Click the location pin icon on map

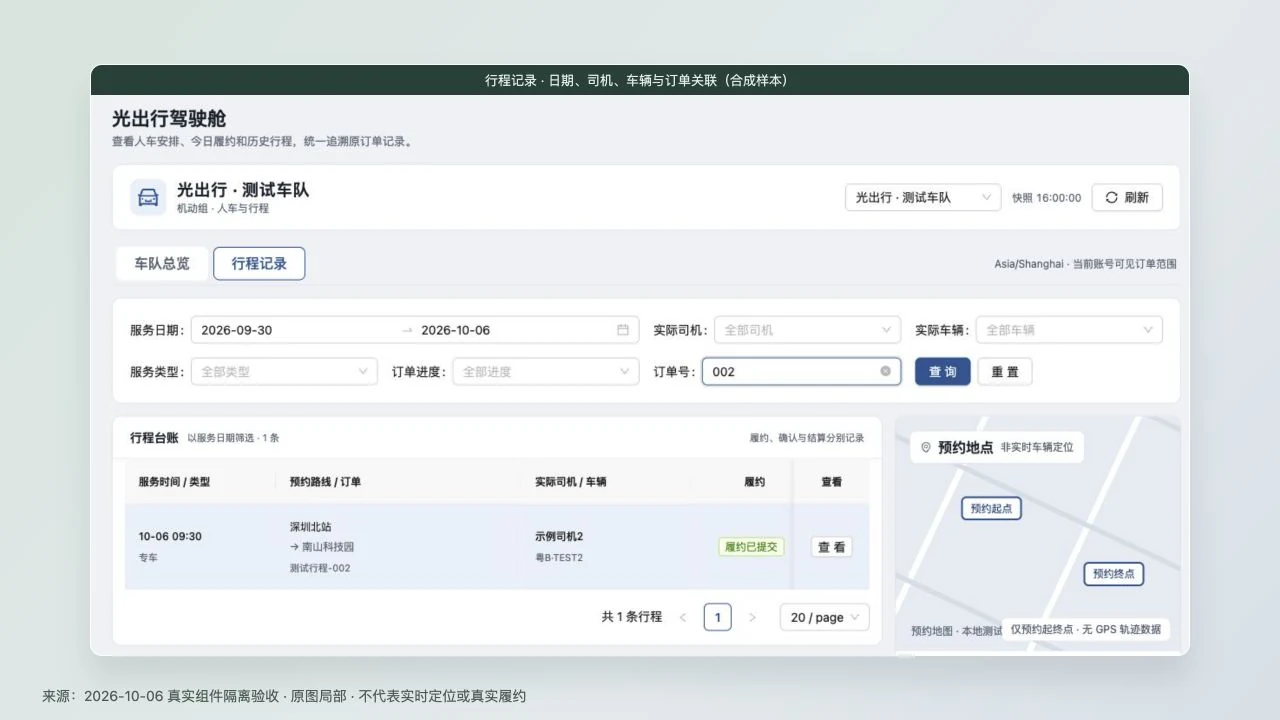click(926, 448)
